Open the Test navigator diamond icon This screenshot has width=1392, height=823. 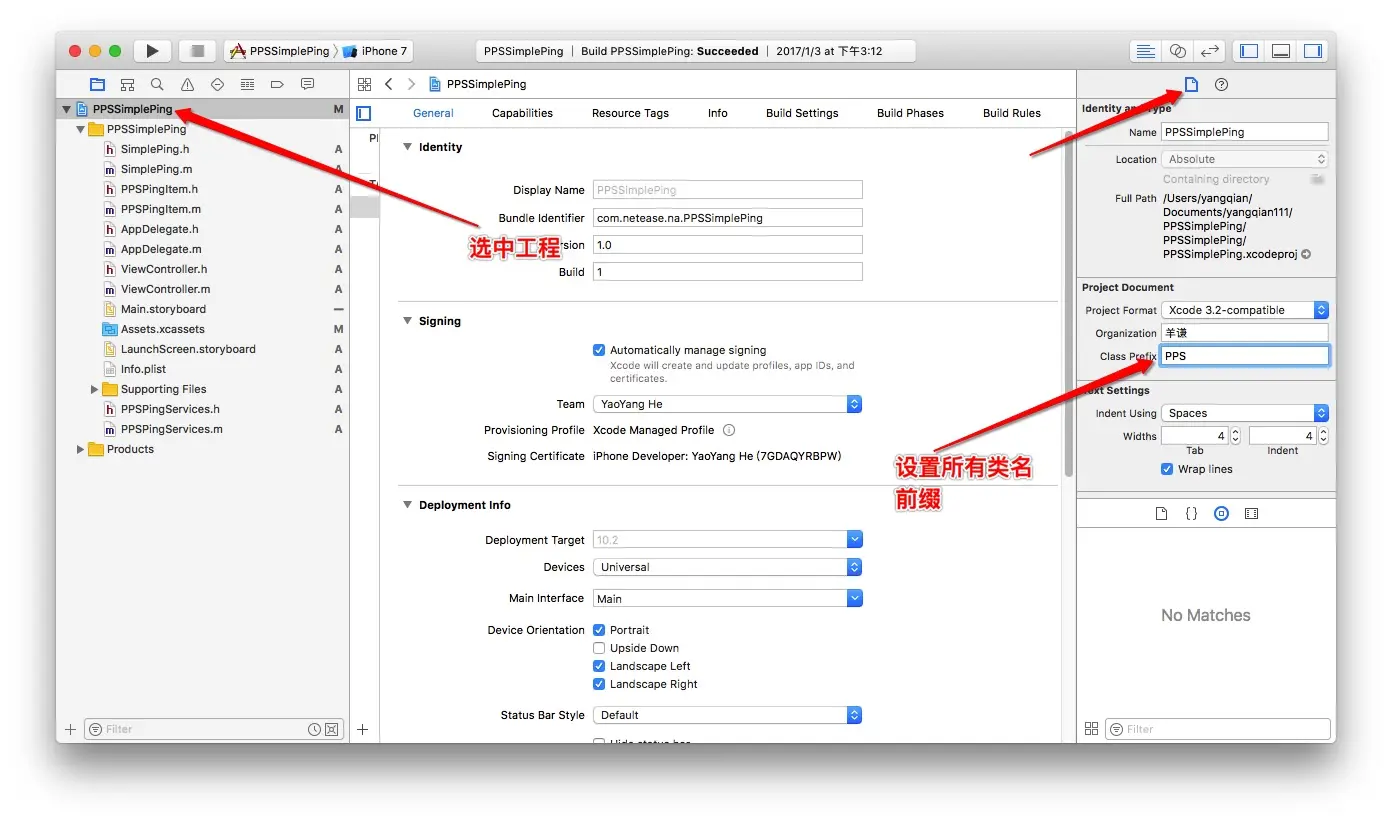[217, 84]
